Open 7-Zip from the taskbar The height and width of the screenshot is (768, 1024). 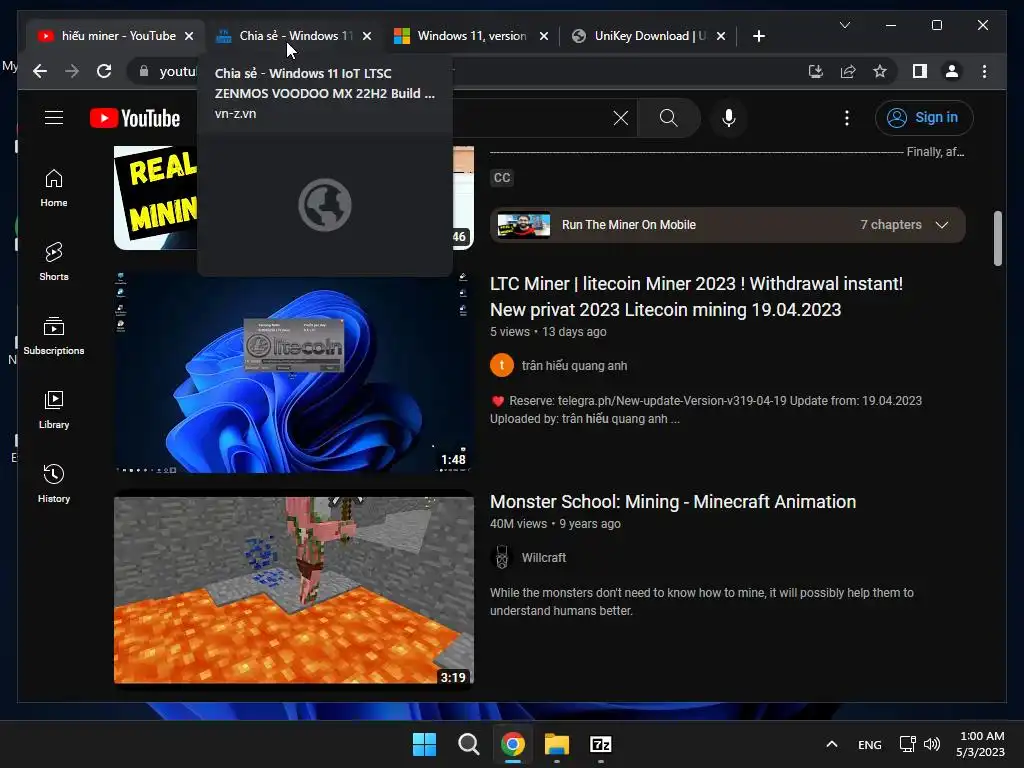601,744
